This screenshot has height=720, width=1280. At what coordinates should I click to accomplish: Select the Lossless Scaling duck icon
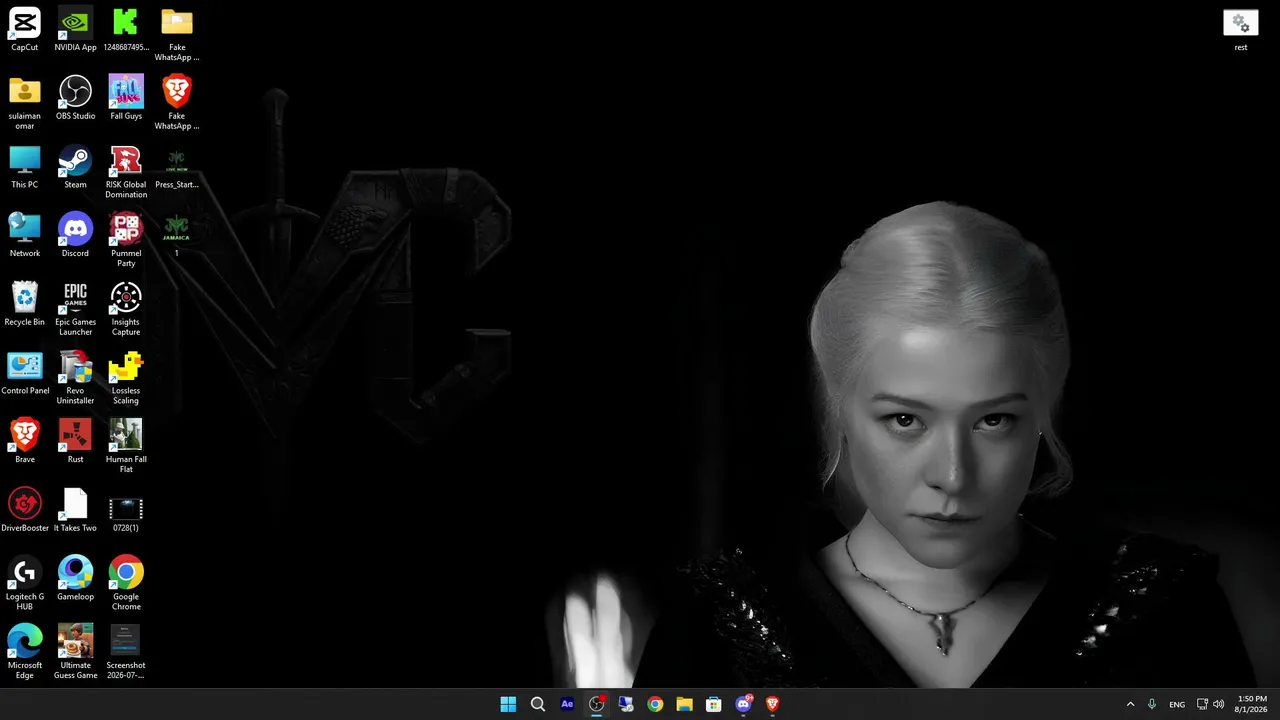[x=126, y=378]
